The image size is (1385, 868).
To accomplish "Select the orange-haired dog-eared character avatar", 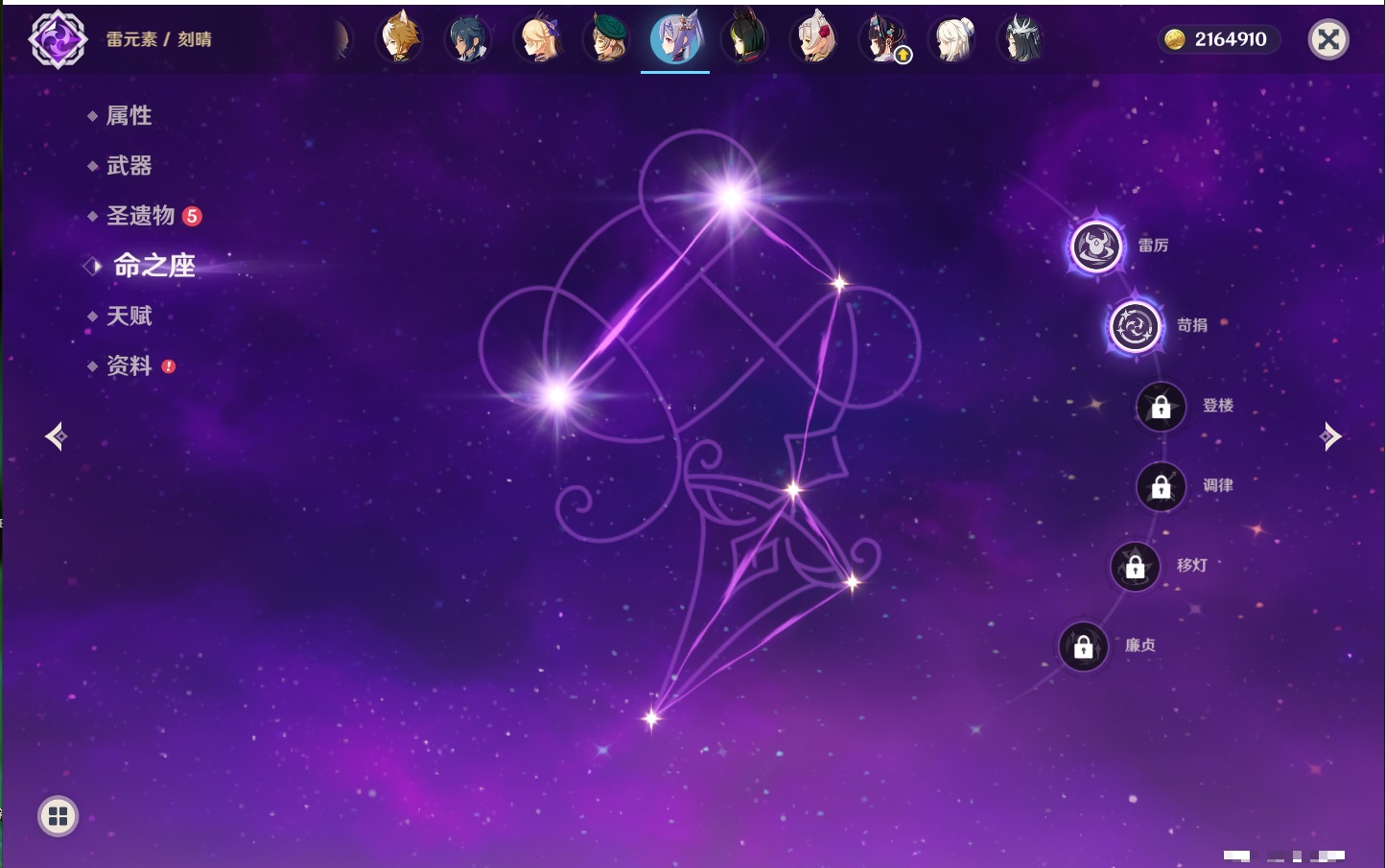I will pyautogui.click(x=400, y=39).
